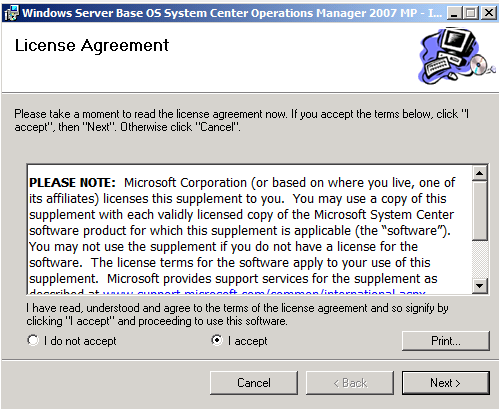Minimize the installer window
Screen dimensions: 499x409
(454, 13)
